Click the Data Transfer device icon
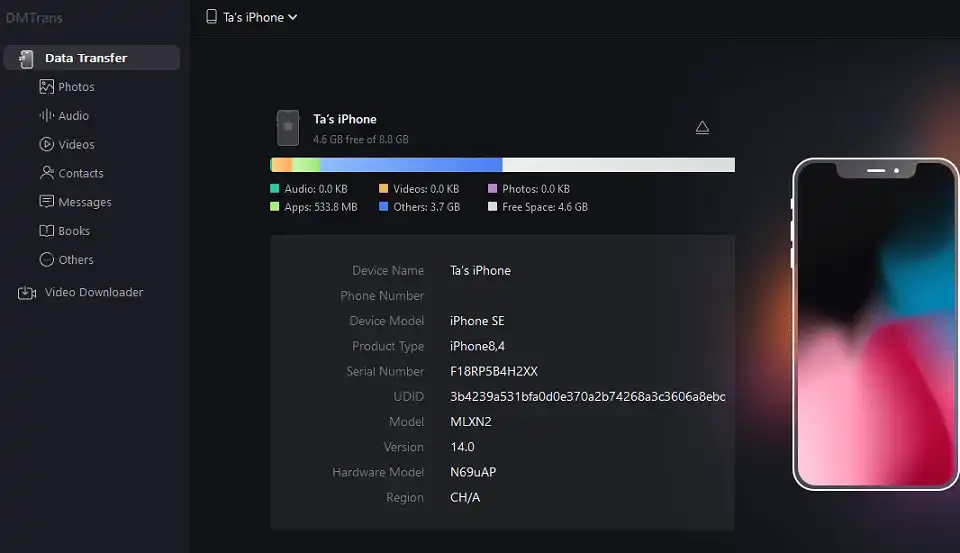The width and height of the screenshot is (960, 553). click(x=26, y=58)
